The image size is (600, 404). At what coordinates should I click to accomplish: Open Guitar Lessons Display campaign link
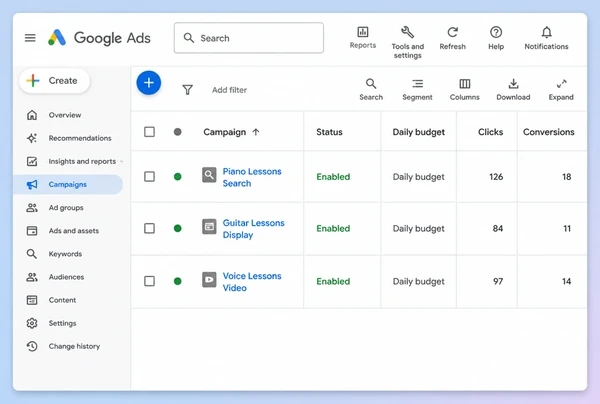253,229
